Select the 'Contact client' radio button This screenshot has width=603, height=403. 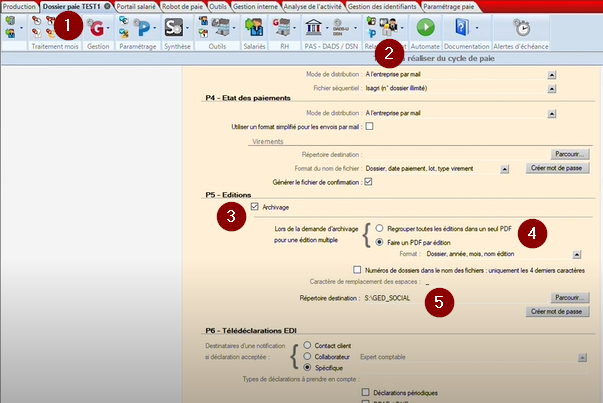point(307,345)
